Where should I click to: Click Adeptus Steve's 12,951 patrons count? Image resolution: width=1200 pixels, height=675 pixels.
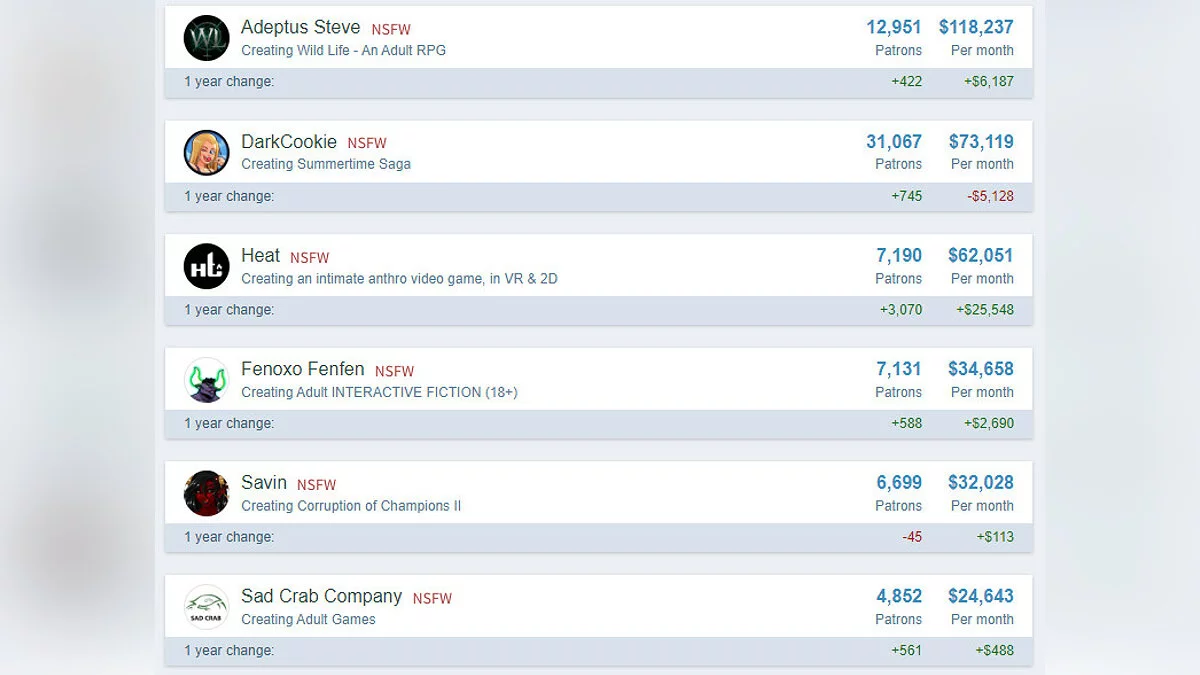[893, 28]
